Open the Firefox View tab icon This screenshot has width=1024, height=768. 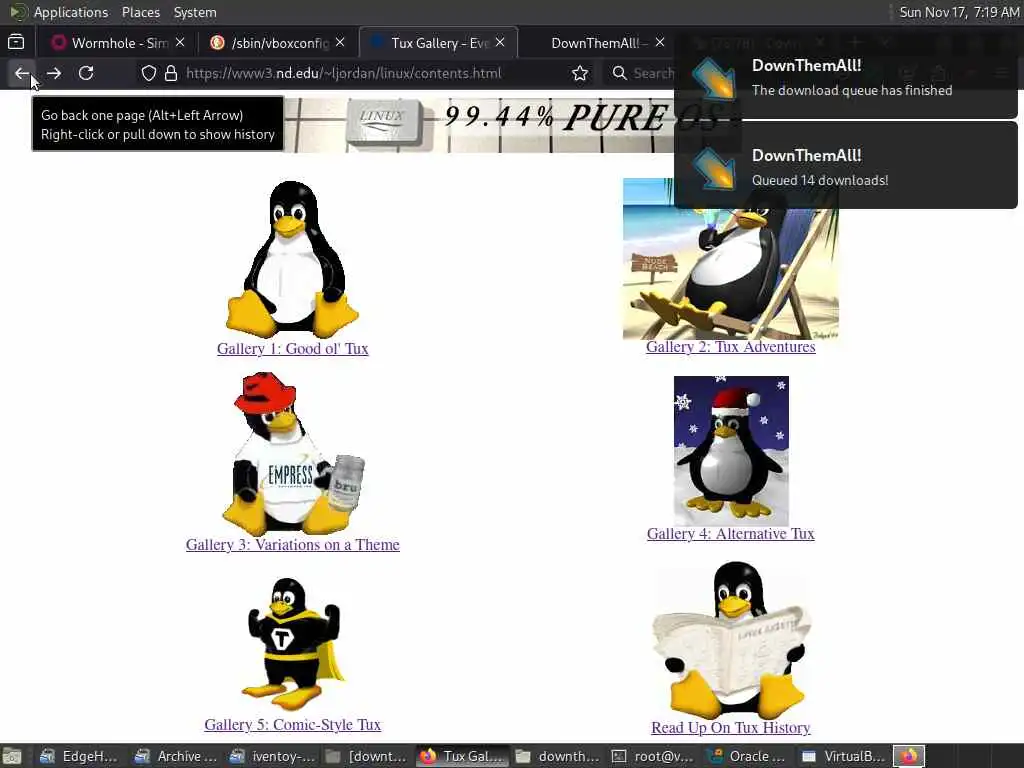click(16, 42)
